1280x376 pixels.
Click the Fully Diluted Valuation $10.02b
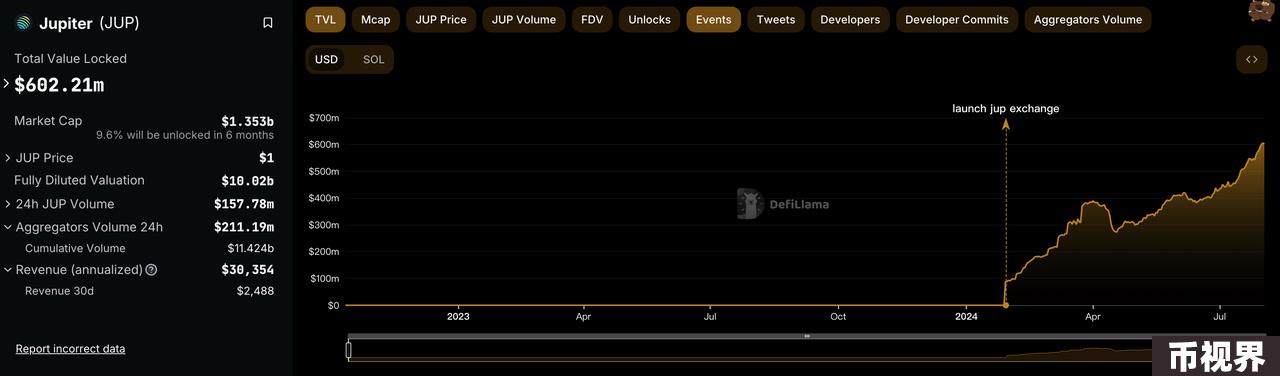247,181
